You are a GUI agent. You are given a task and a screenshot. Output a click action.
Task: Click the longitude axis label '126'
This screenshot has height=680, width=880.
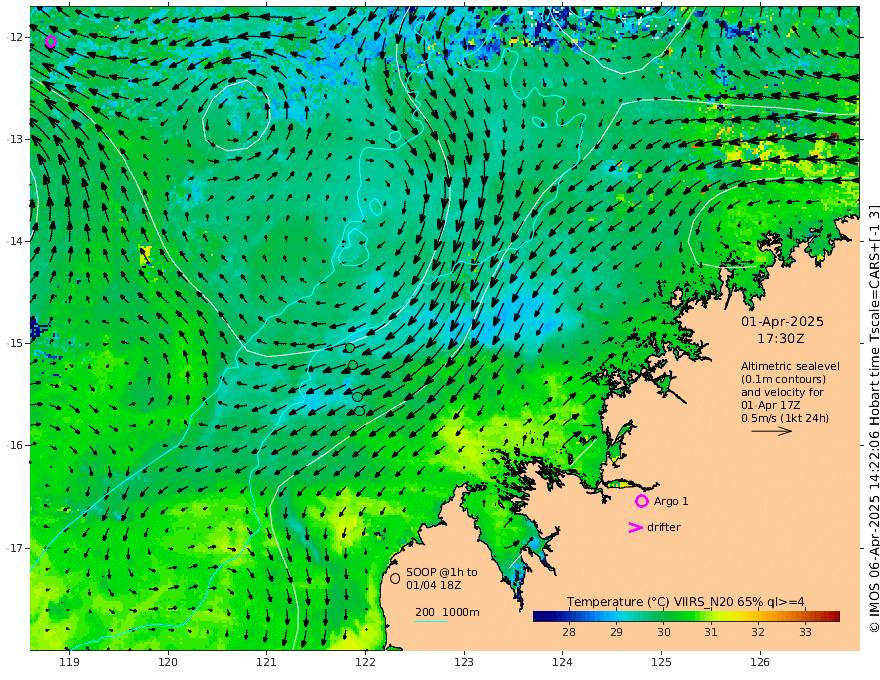(760, 662)
